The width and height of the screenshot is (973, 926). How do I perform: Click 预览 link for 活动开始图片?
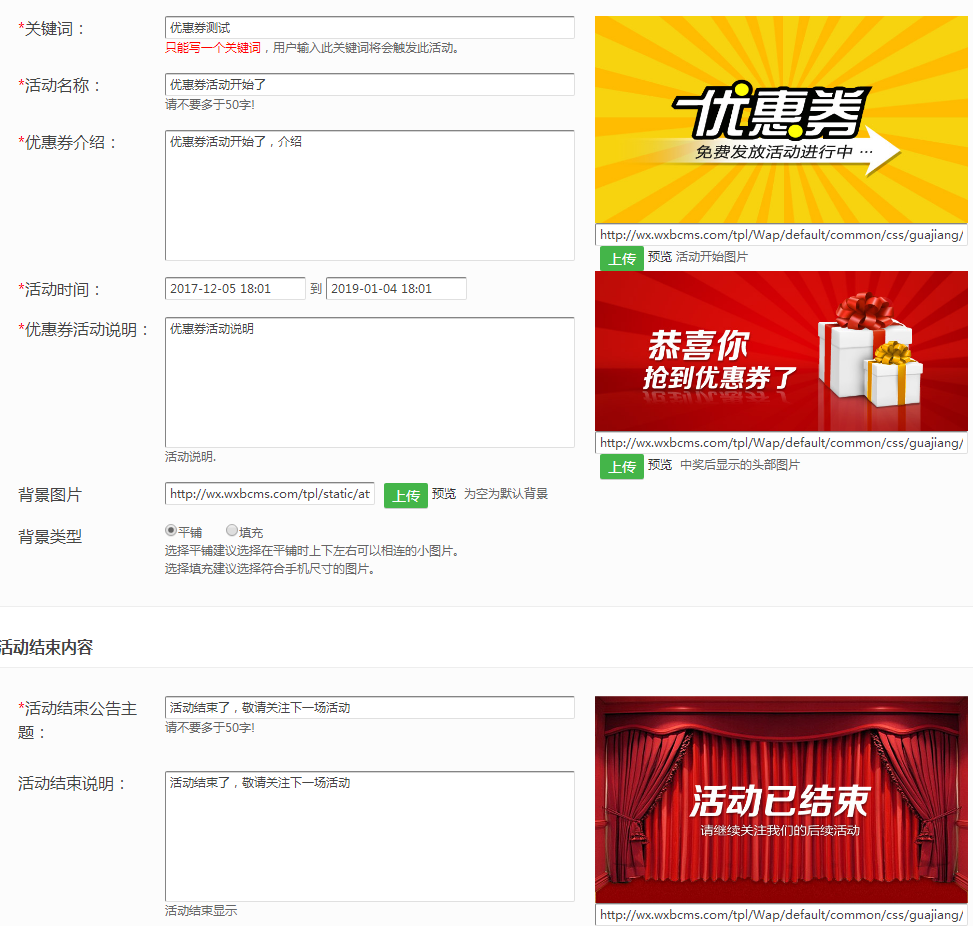660,257
